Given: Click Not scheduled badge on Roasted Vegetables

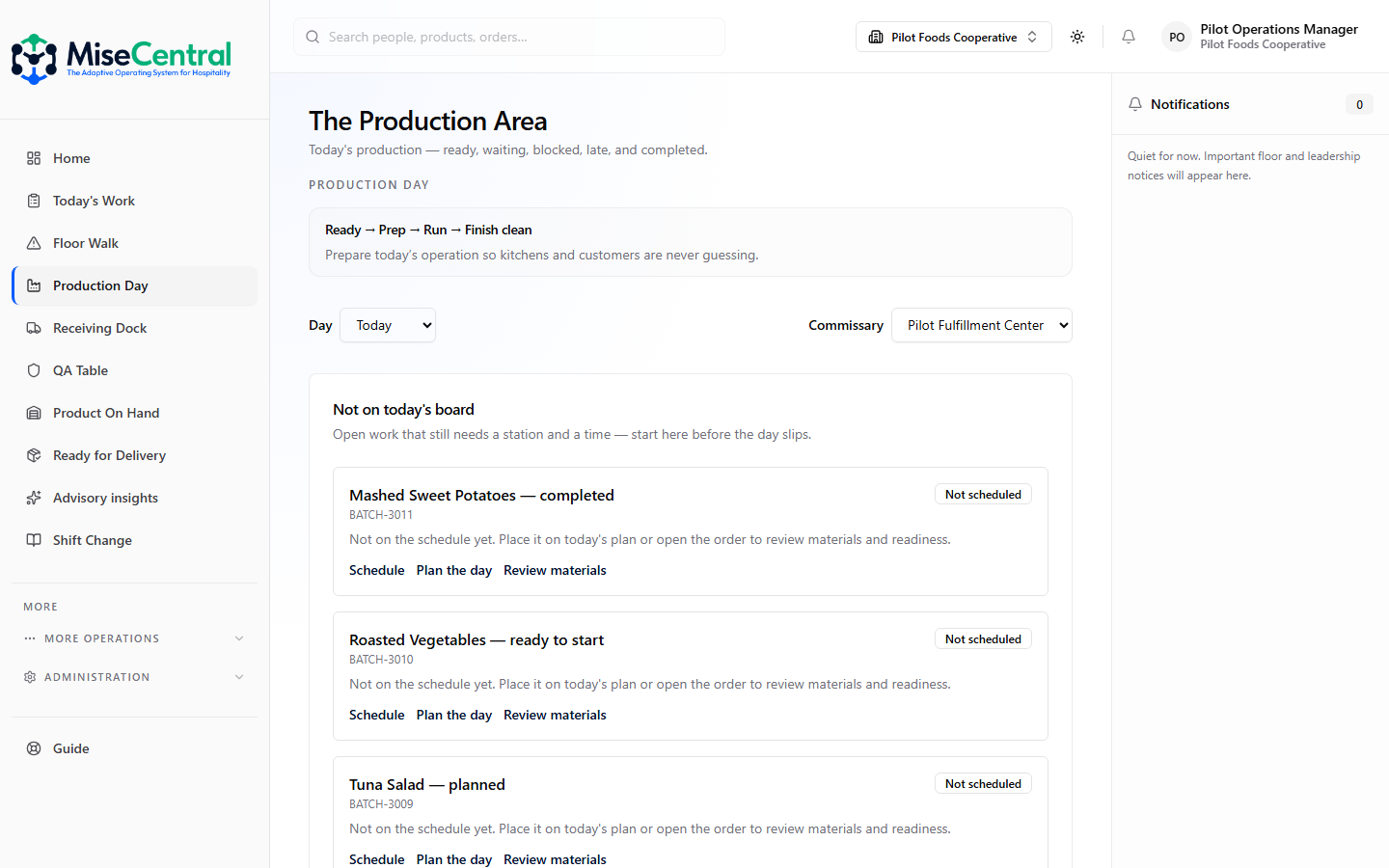Looking at the screenshot, I should click(x=983, y=638).
